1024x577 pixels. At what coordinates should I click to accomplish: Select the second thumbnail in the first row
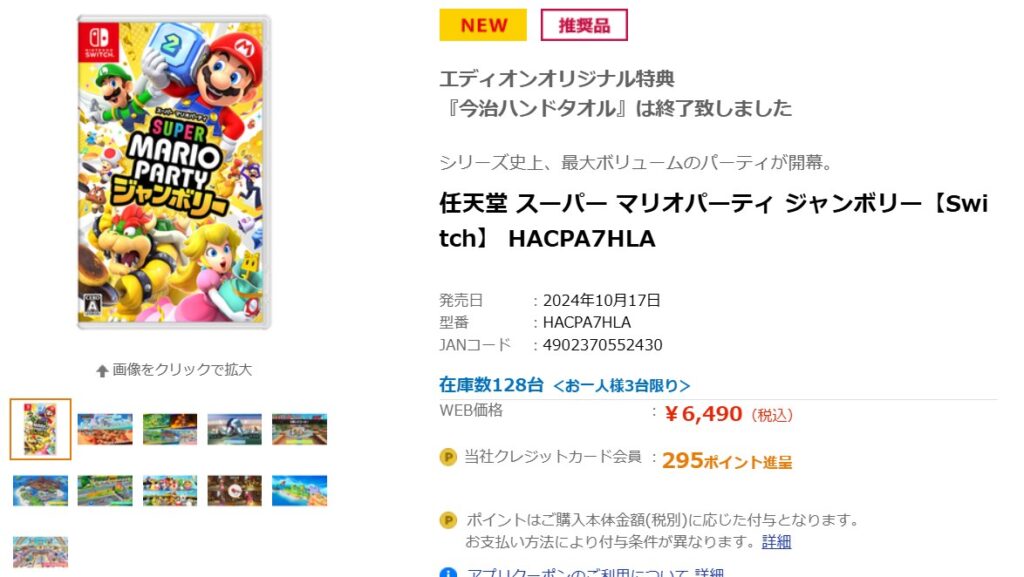(x=105, y=429)
